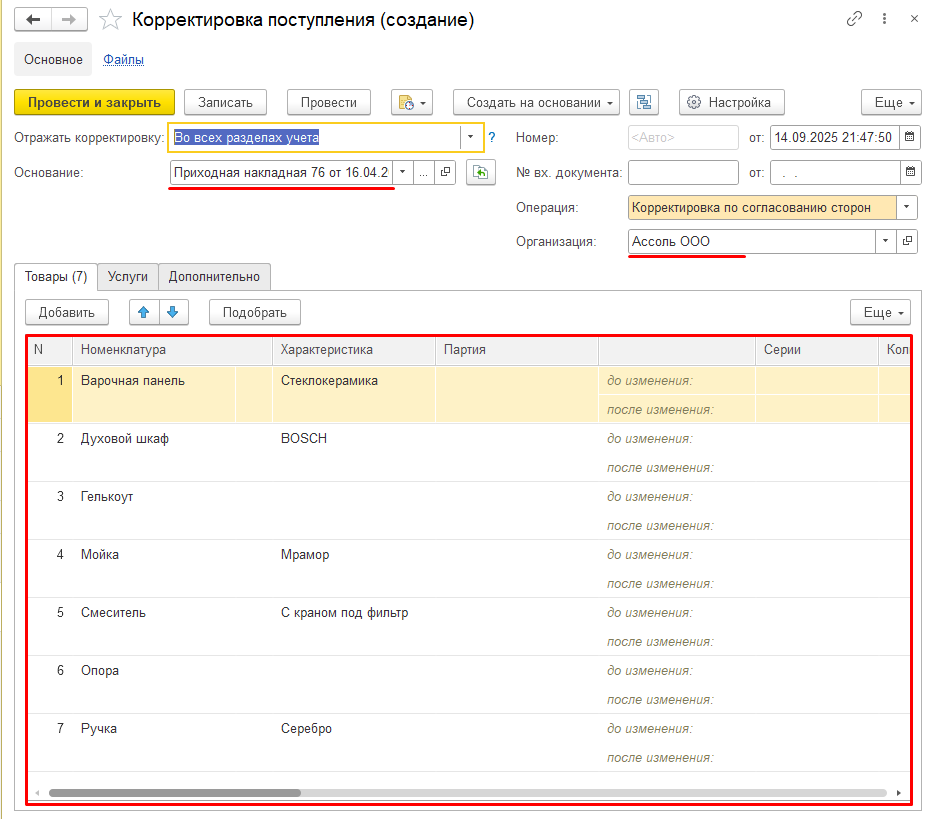Open document movements report icon dropdown

click(x=412, y=103)
